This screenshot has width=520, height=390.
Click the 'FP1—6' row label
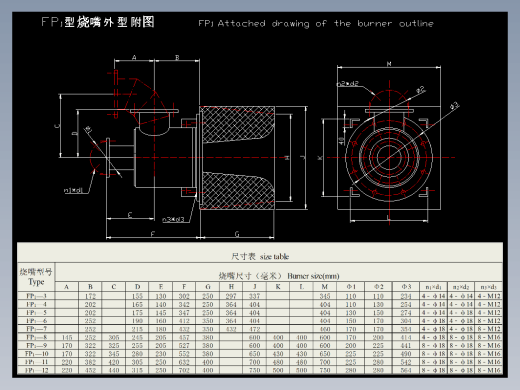[37, 321]
